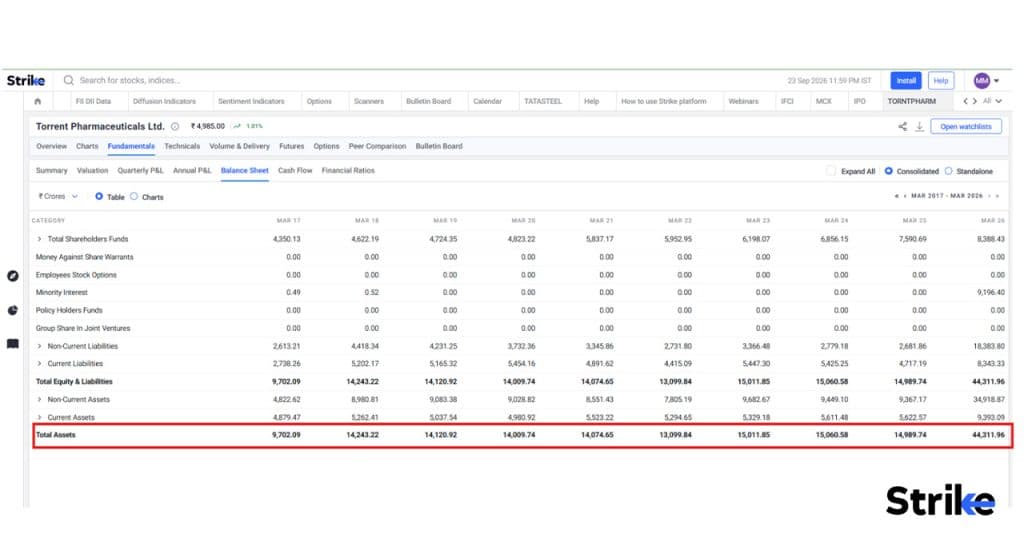
Task: Open the Cash Flow sub-tab
Action: pos(295,170)
